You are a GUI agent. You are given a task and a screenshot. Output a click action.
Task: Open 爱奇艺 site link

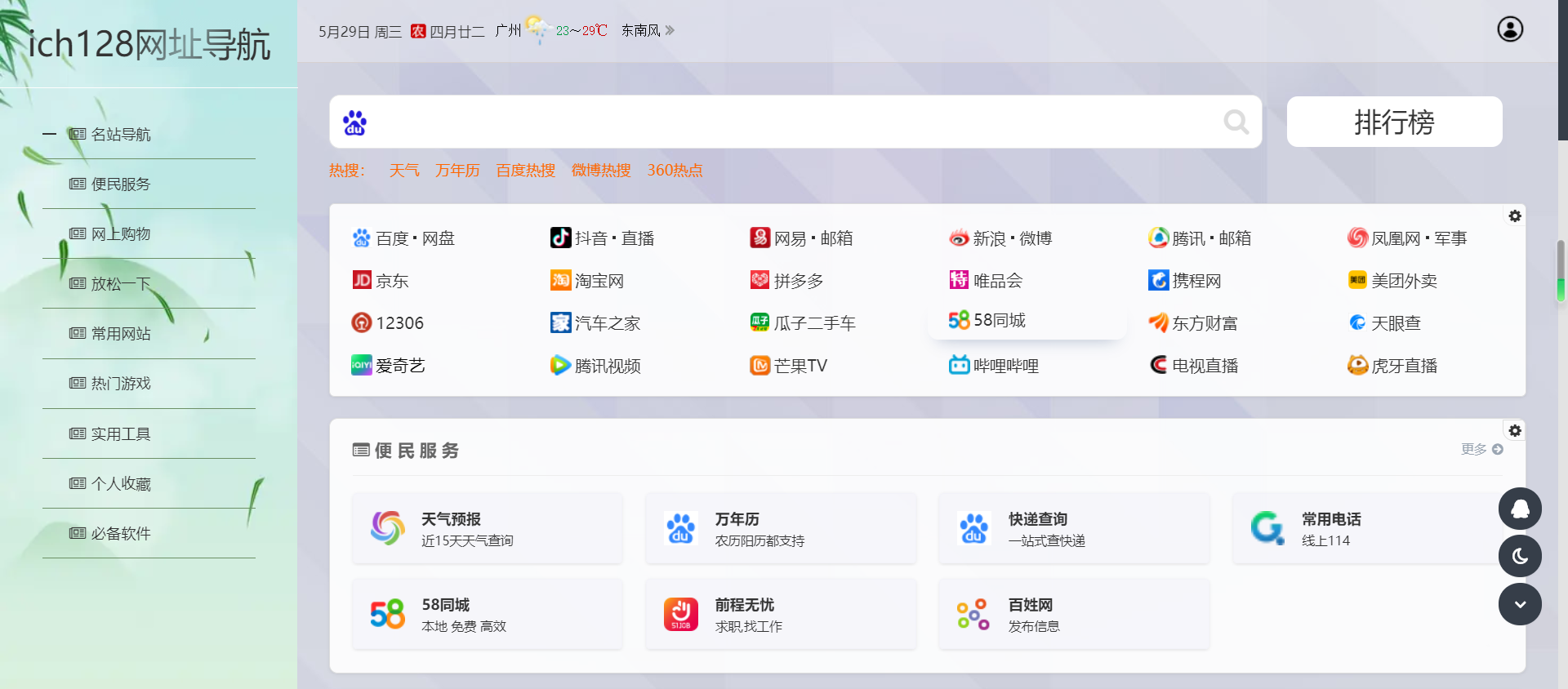coord(388,366)
